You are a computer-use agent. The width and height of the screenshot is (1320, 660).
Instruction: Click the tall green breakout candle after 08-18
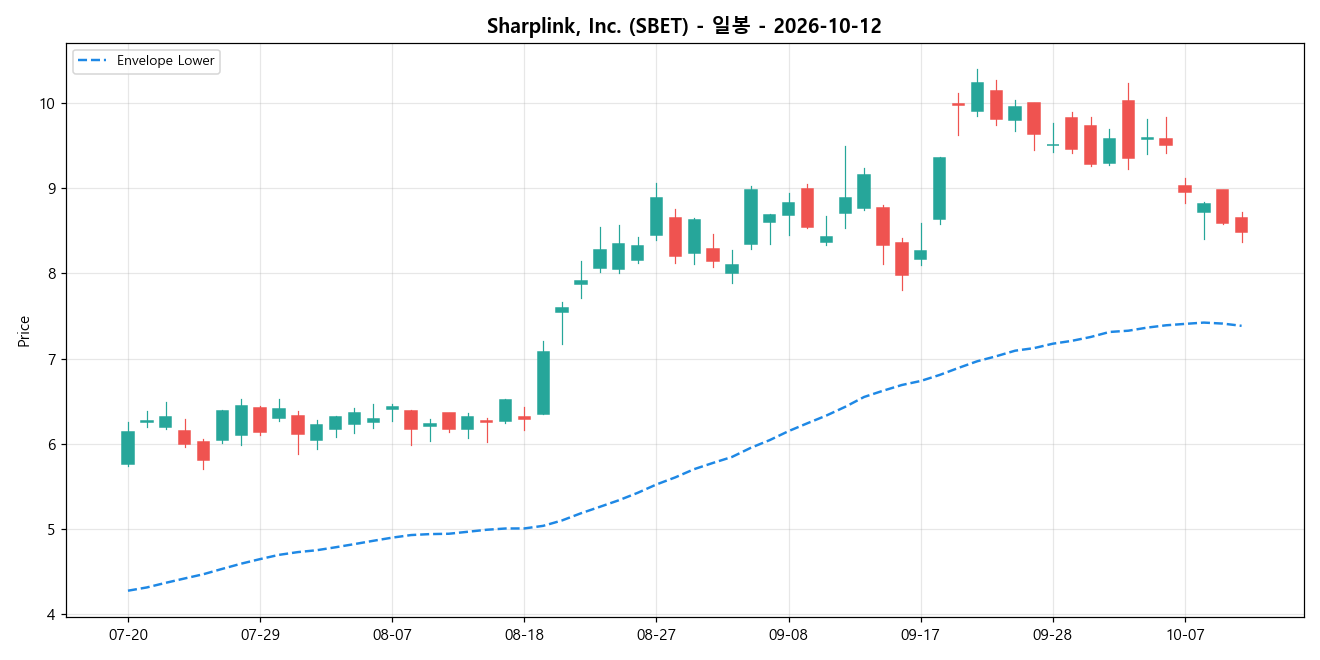(543, 383)
